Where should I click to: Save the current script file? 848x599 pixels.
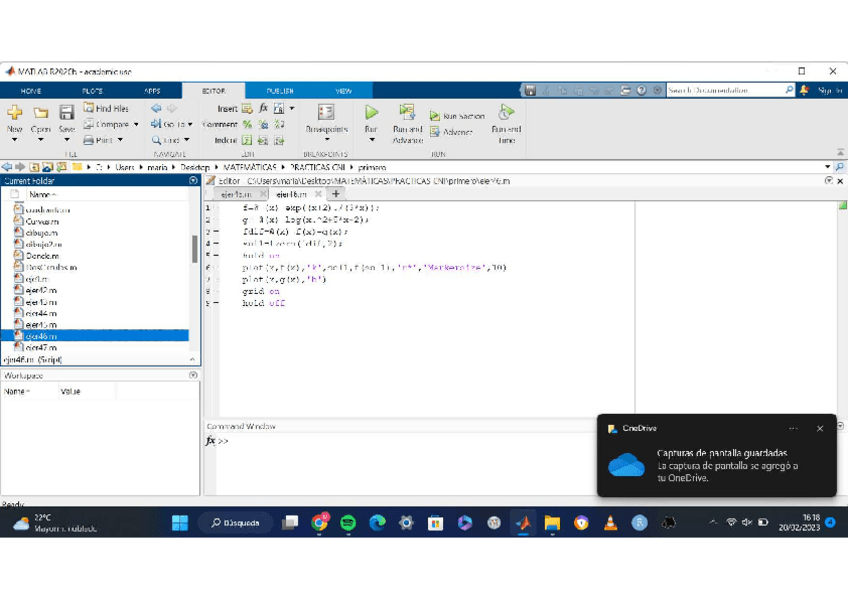[x=66, y=114]
